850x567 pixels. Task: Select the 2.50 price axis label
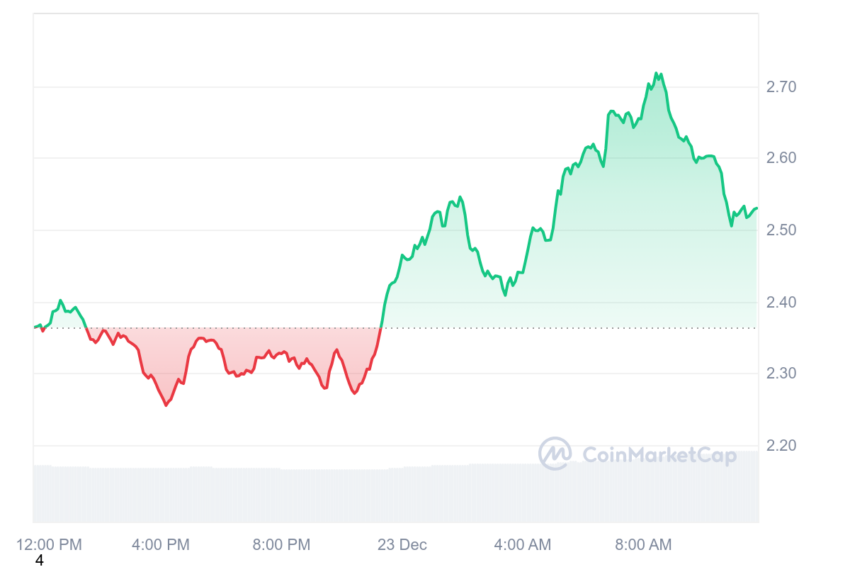pyautogui.click(x=781, y=230)
